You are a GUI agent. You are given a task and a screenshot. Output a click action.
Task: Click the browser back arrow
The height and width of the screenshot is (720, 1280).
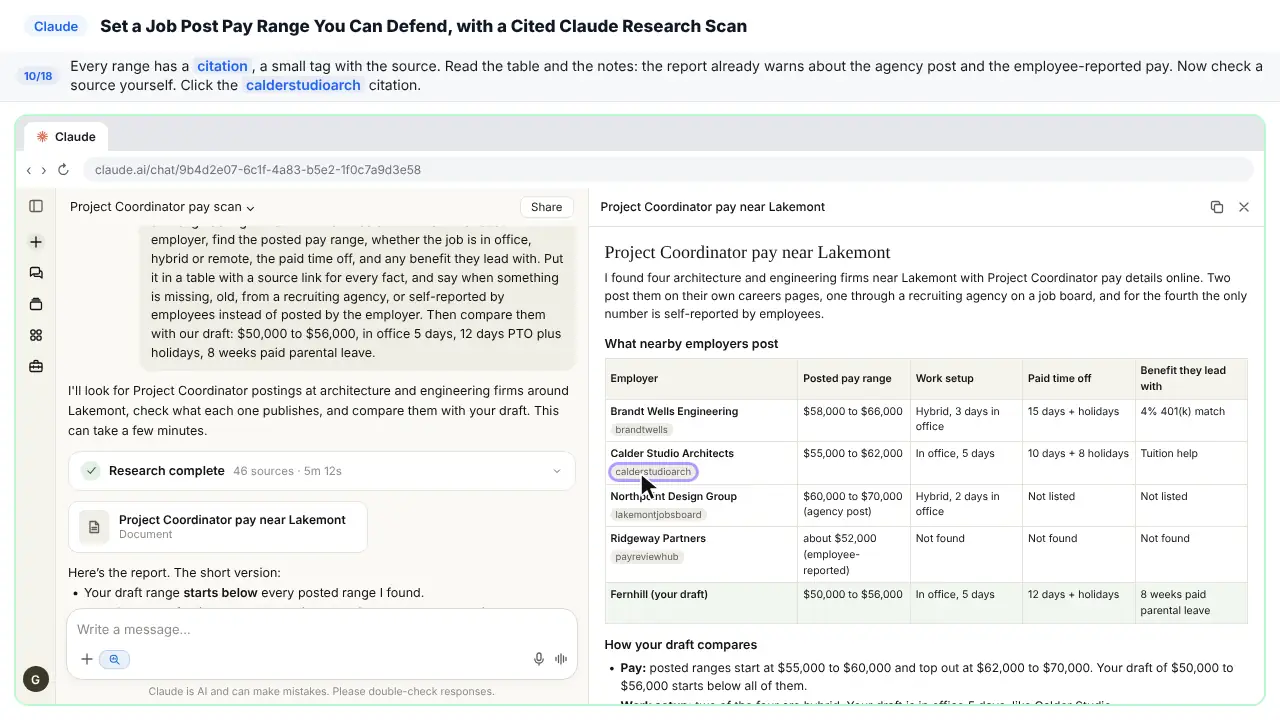(29, 170)
